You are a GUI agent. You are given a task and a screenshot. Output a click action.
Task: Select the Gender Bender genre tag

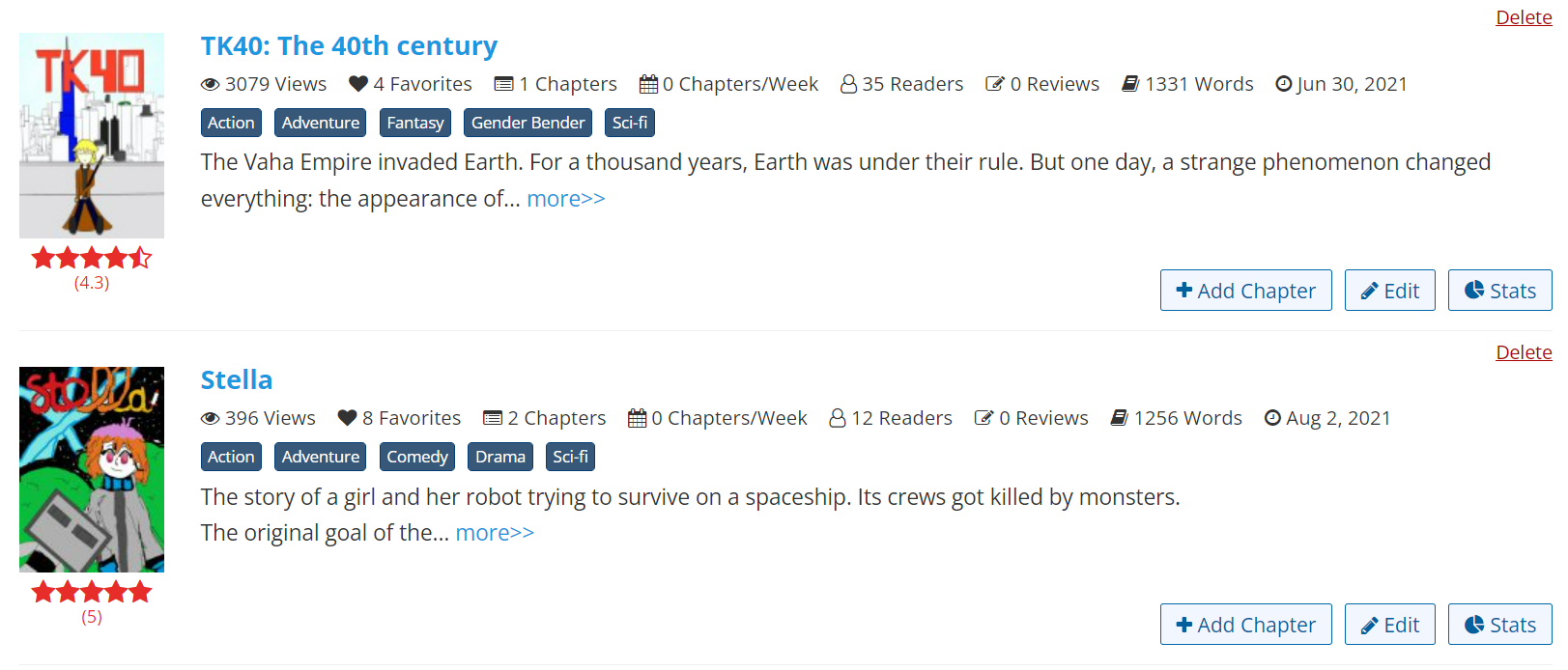point(527,123)
